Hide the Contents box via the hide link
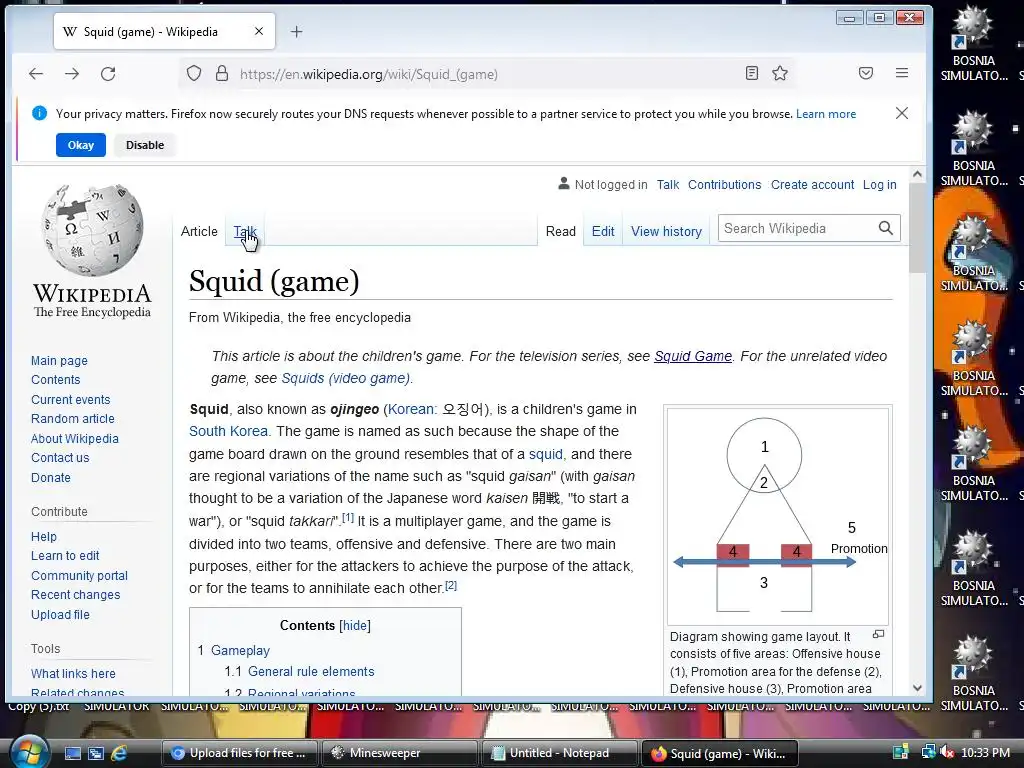The width and height of the screenshot is (1024, 768). coord(355,625)
